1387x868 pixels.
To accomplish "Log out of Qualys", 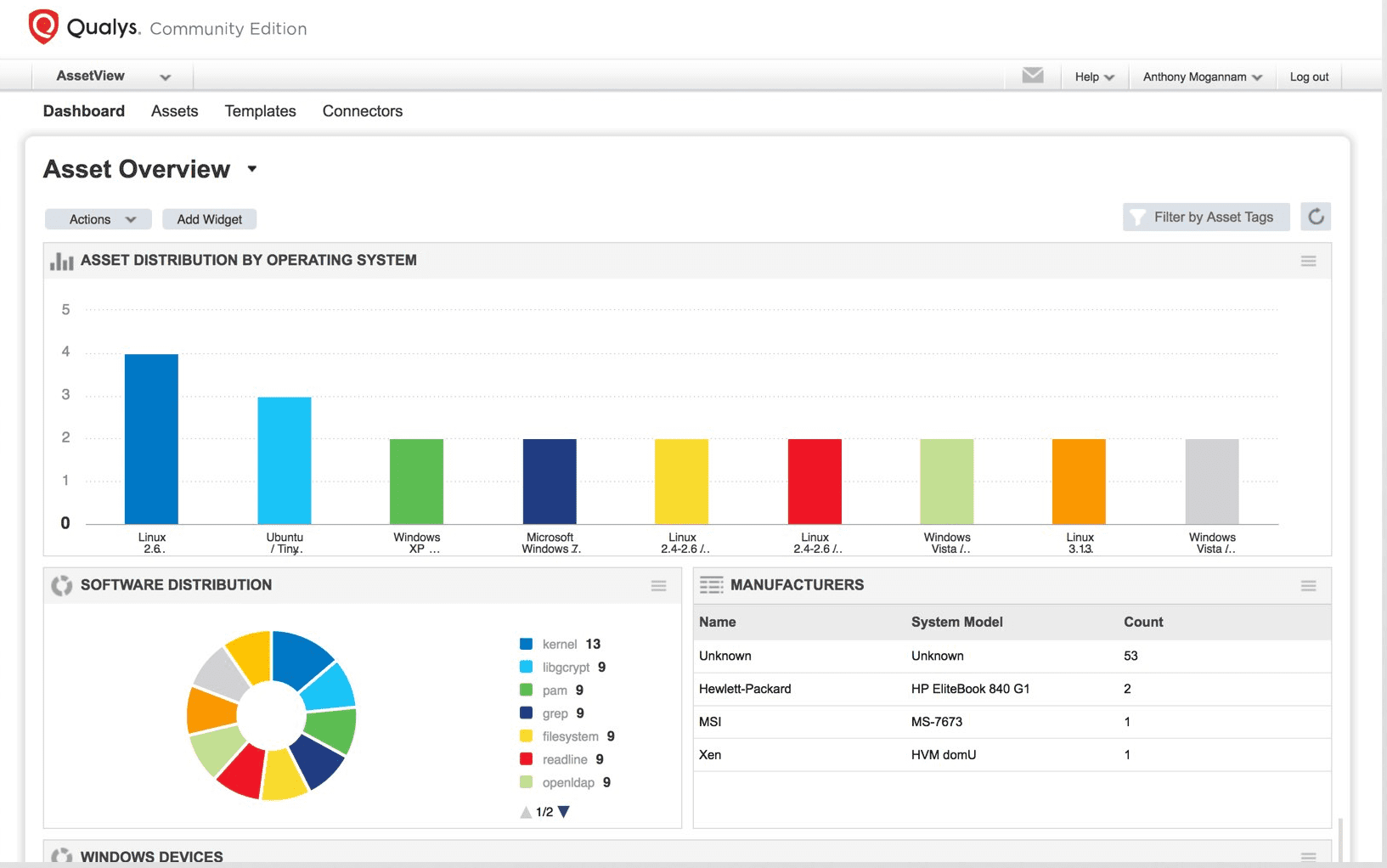I will click(x=1309, y=76).
